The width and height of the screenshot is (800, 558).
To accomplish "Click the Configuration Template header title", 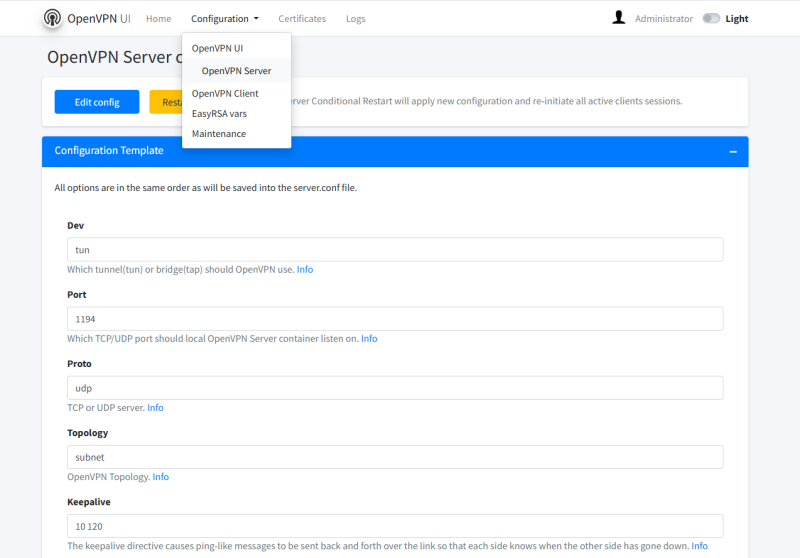I will tap(109, 150).
